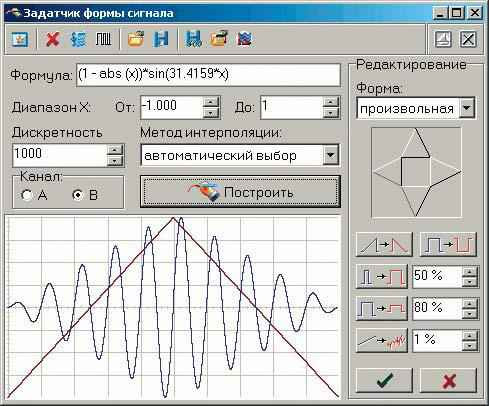Click into the Формула input field

(208, 75)
